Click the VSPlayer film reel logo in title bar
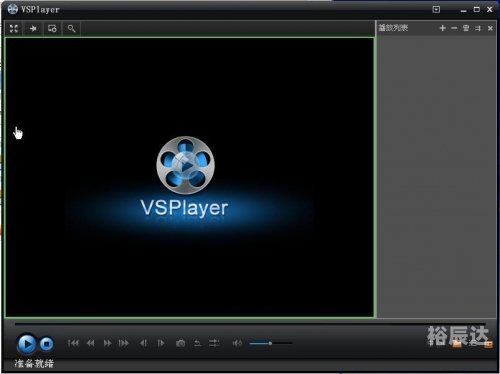The image size is (500, 374). click(x=13, y=9)
